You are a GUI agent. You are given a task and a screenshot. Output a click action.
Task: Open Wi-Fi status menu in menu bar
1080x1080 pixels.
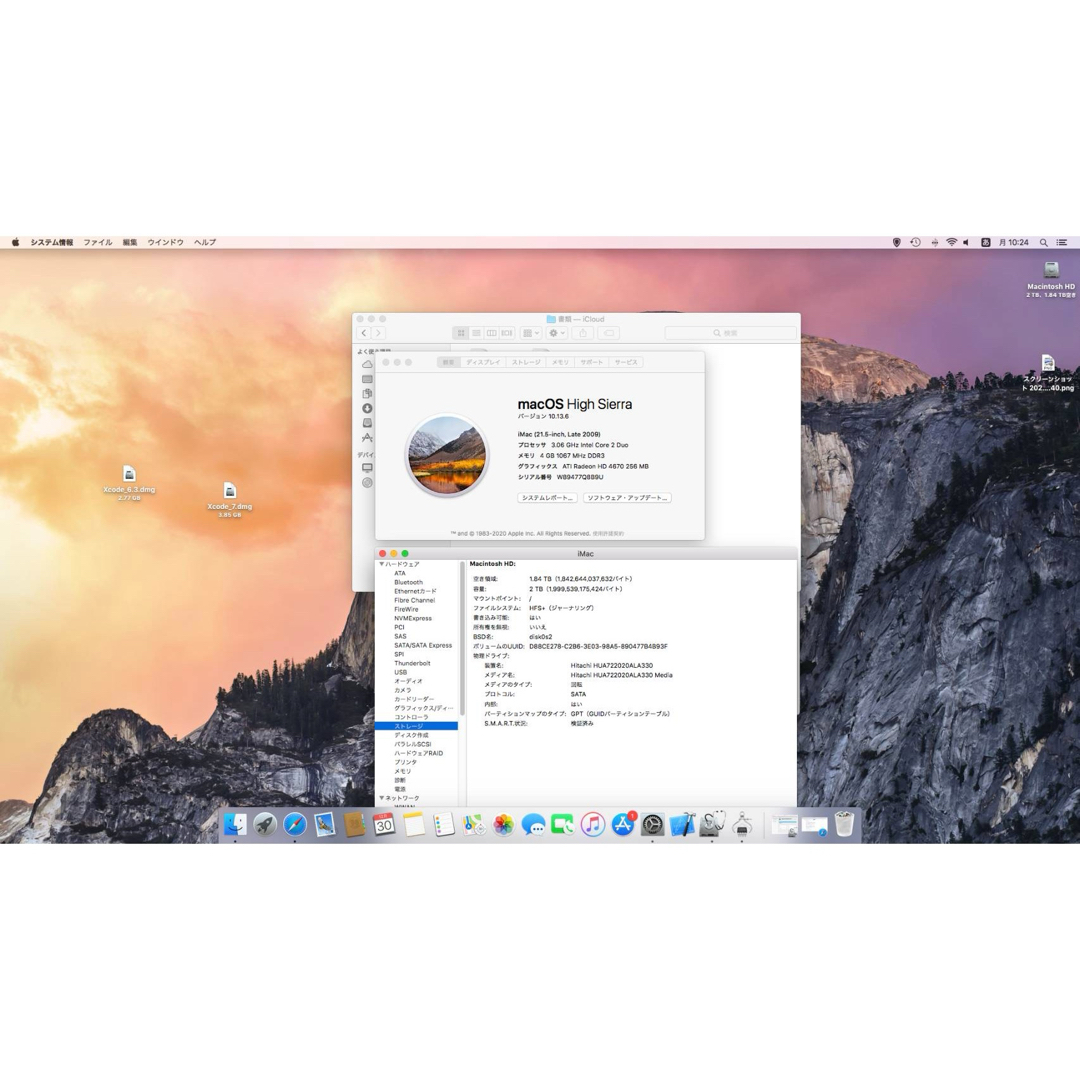click(x=951, y=242)
